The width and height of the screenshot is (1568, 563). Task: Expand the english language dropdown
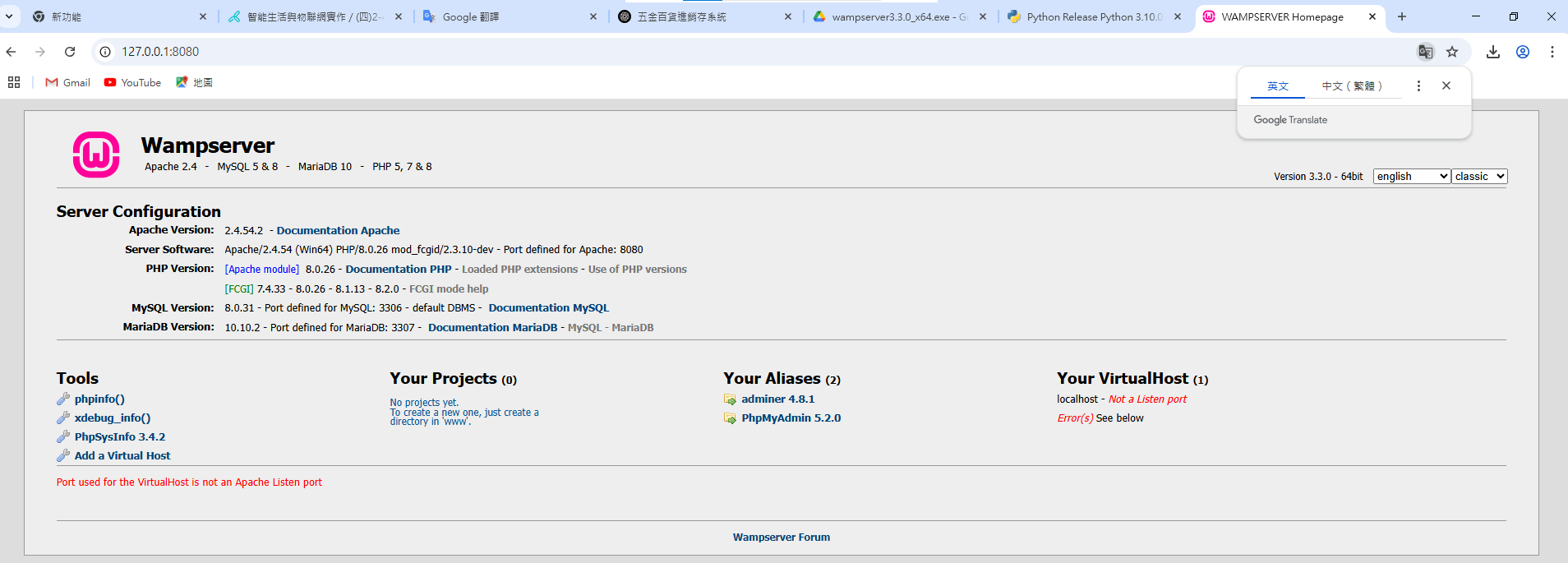point(1411,177)
